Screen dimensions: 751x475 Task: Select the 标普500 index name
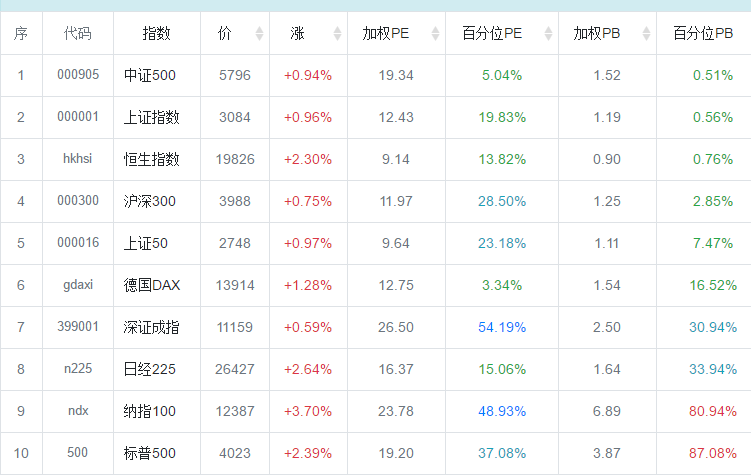[x=150, y=453]
